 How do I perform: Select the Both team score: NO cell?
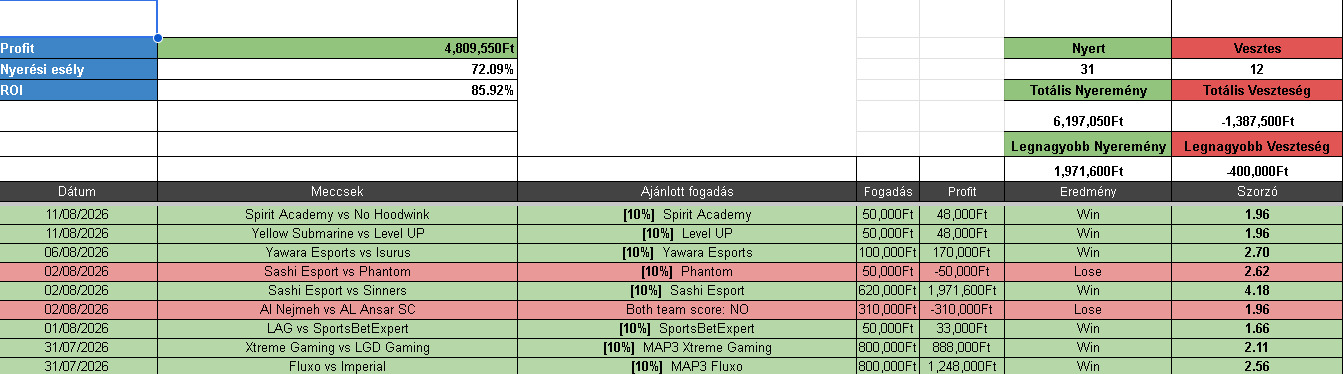(x=687, y=309)
